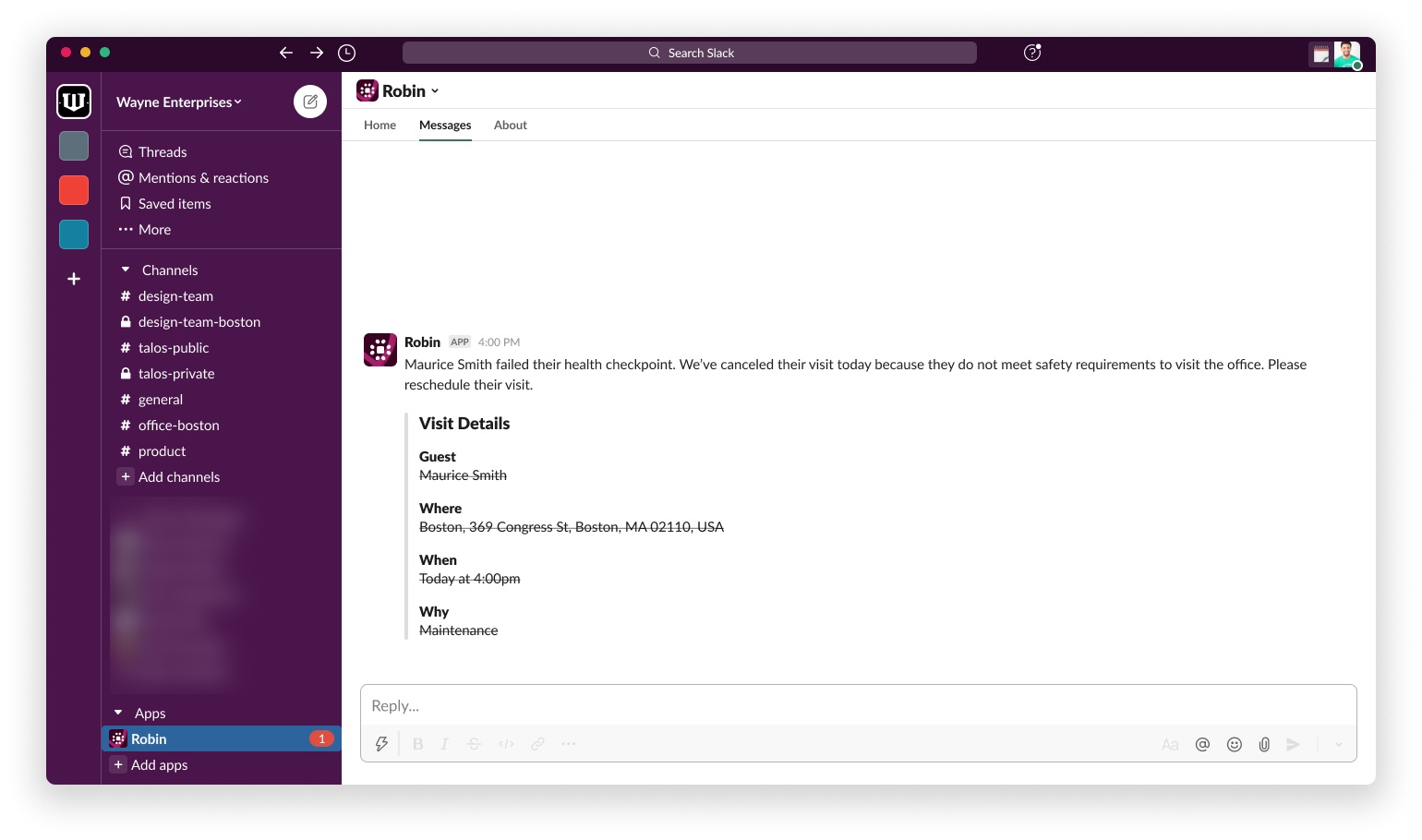Switch to the gray workspace
Image resolution: width=1422 pixels, height=840 pixels.
click(x=74, y=146)
